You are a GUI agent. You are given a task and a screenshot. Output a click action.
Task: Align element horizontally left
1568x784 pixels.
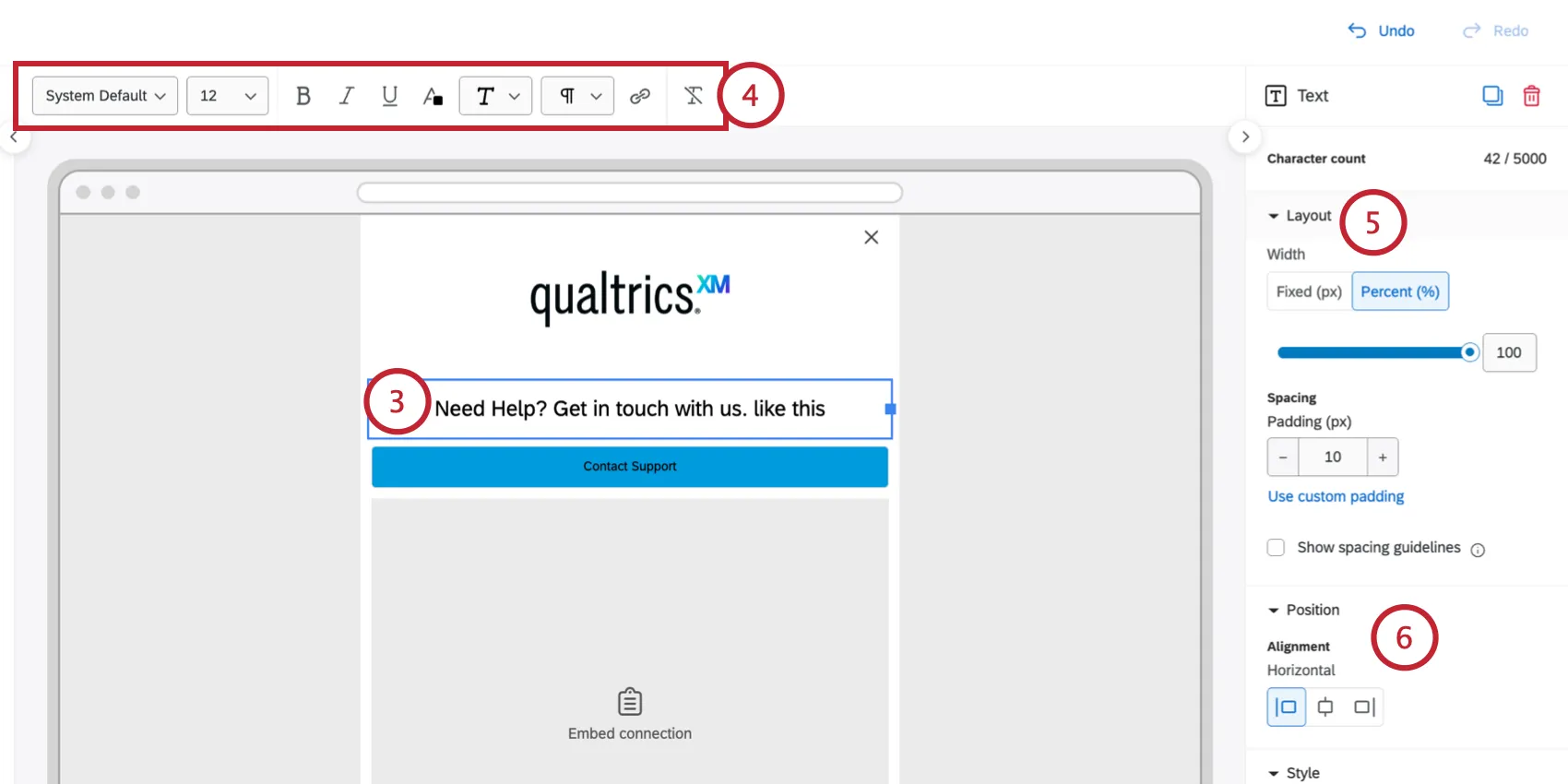point(1286,707)
